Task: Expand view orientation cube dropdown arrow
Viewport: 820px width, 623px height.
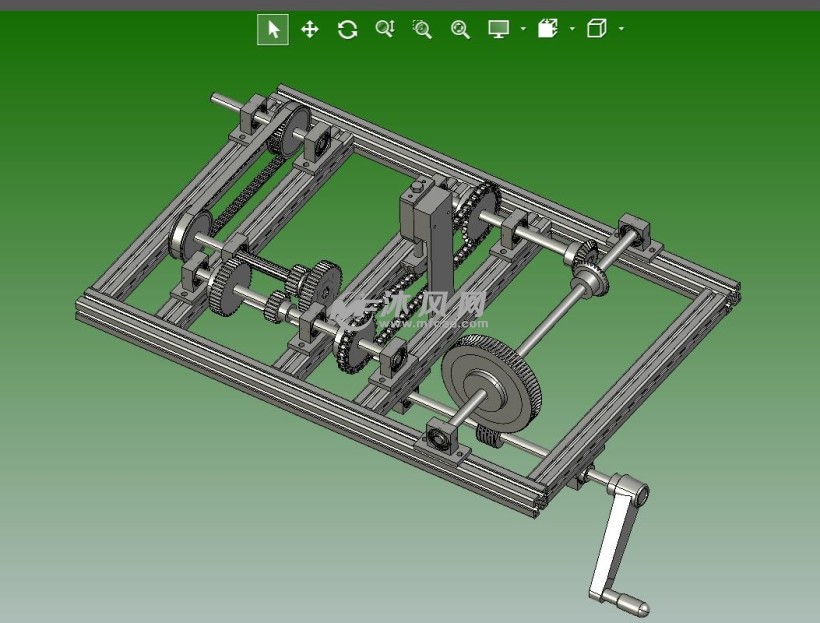Action: [621, 29]
